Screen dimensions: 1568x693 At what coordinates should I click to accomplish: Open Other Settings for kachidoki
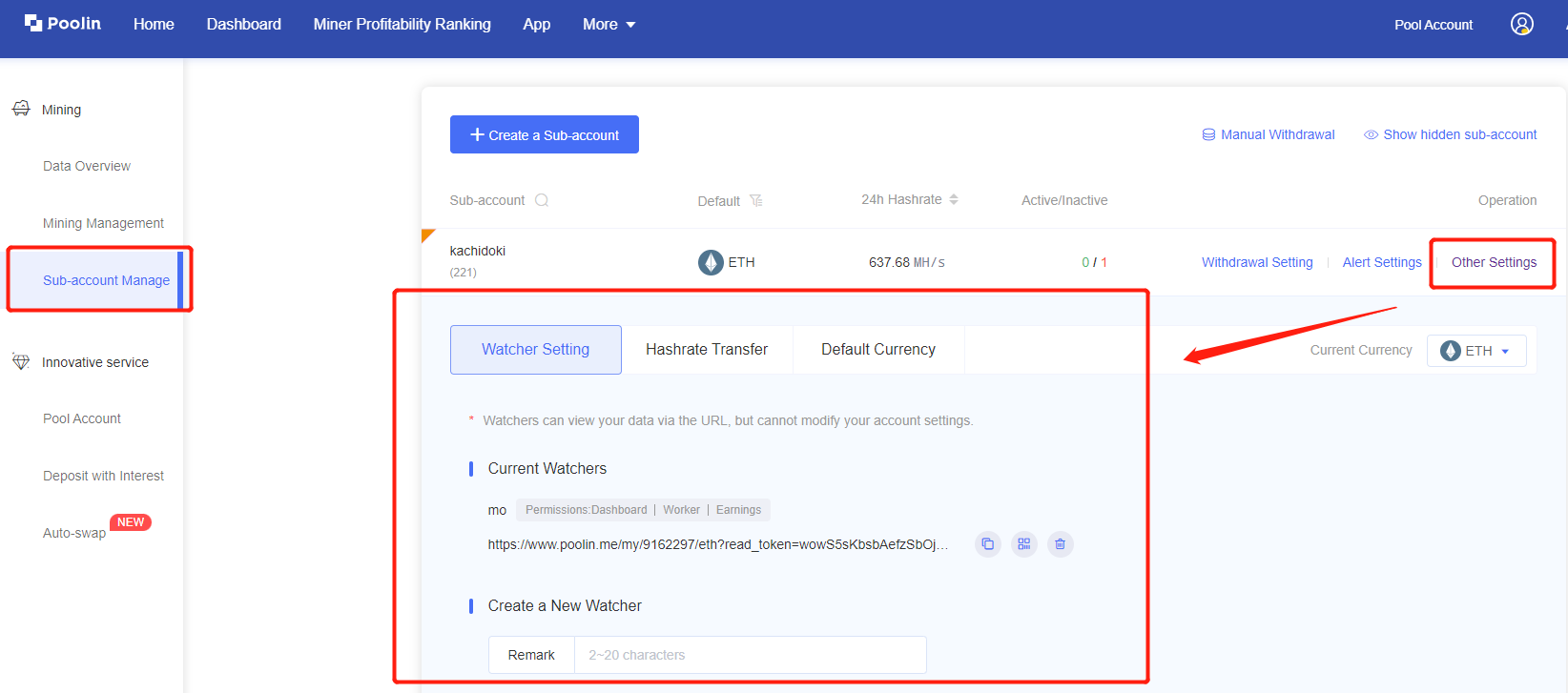pyautogui.click(x=1494, y=262)
